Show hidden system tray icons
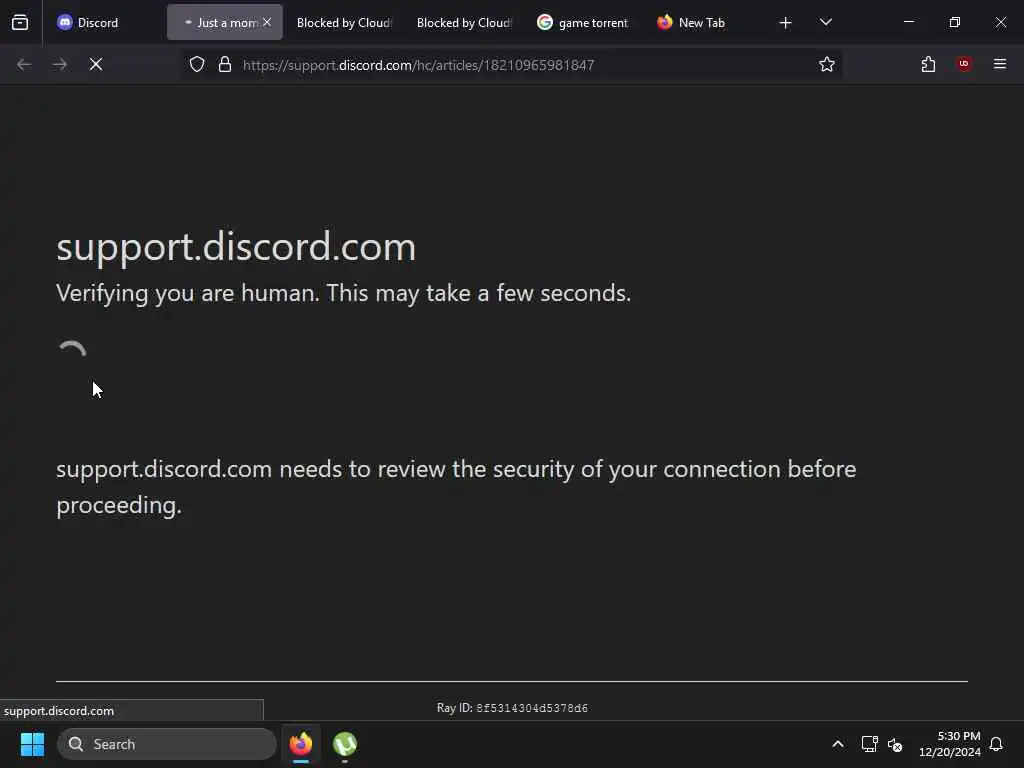Screen dimensions: 1024x768 838,744
